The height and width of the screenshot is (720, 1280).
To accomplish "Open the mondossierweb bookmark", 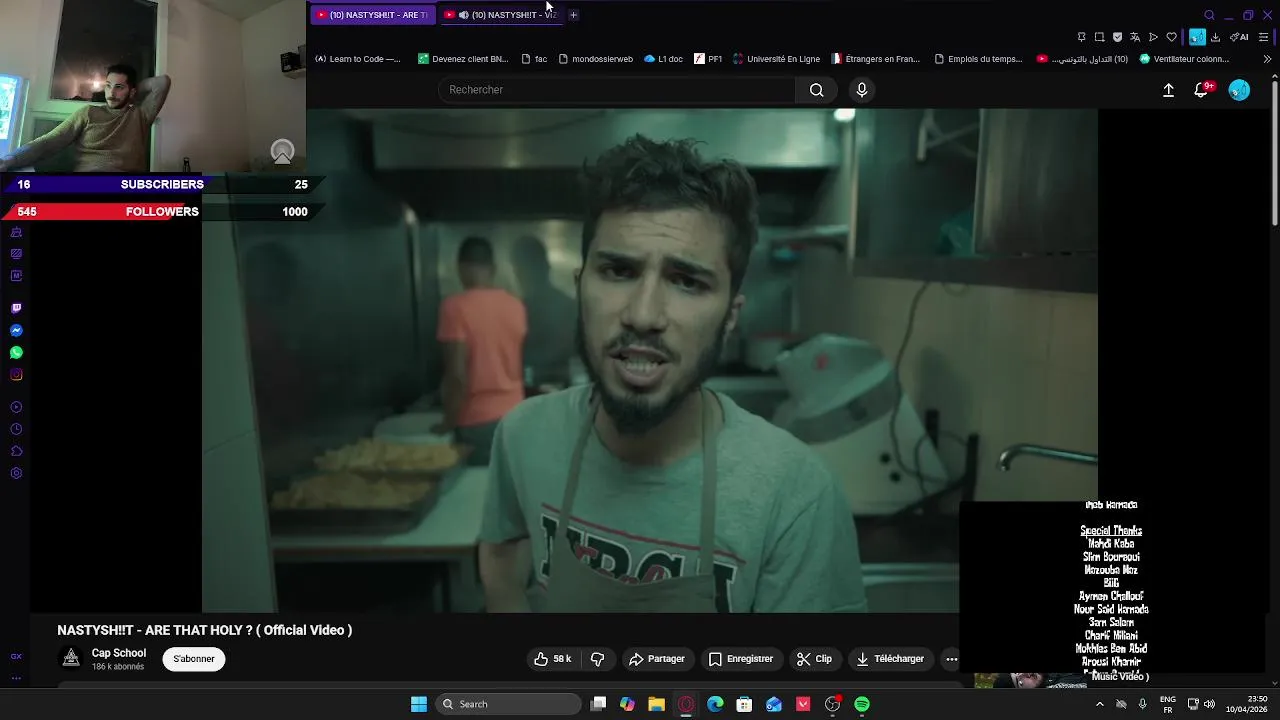I will point(595,59).
